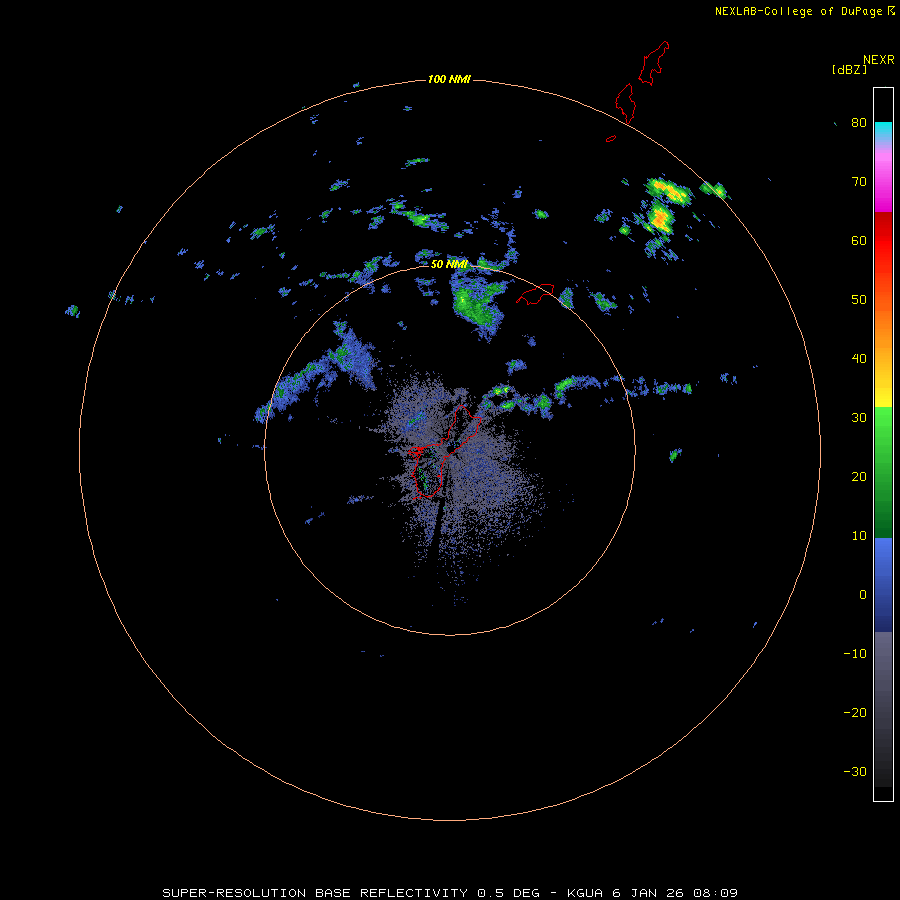Click the cyan top band of color scale
This screenshot has height=900, width=900.
click(883, 131)
